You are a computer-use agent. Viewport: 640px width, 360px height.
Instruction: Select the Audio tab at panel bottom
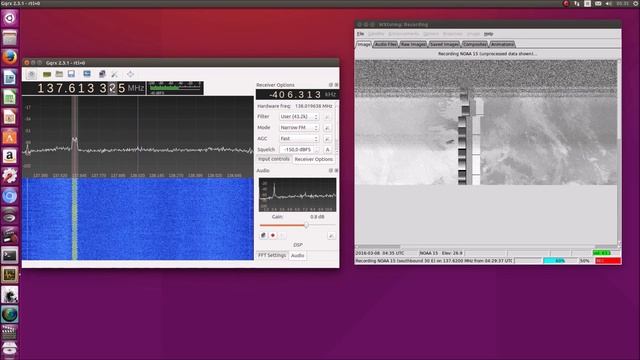click(x=298, y=256)
